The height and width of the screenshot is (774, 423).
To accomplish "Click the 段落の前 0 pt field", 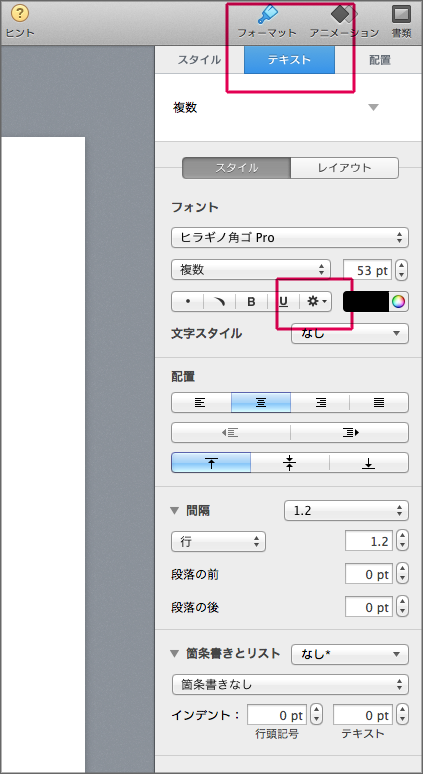I will [x=369, y=574].
